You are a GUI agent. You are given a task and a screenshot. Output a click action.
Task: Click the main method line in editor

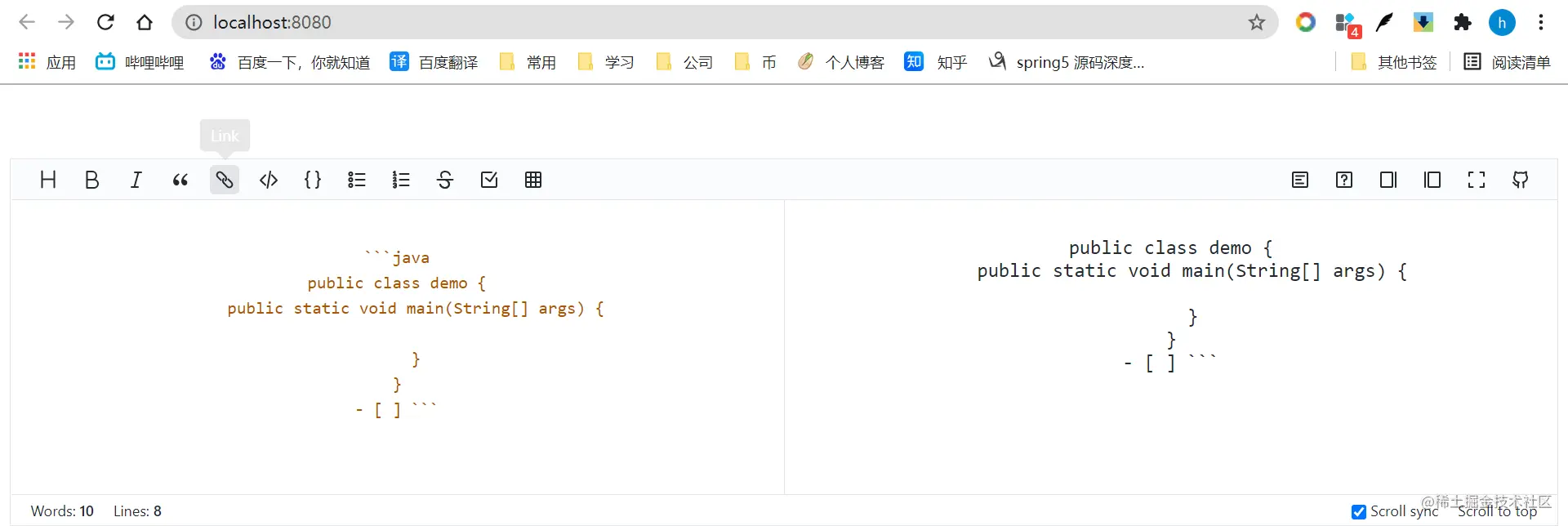pos(416,309)
